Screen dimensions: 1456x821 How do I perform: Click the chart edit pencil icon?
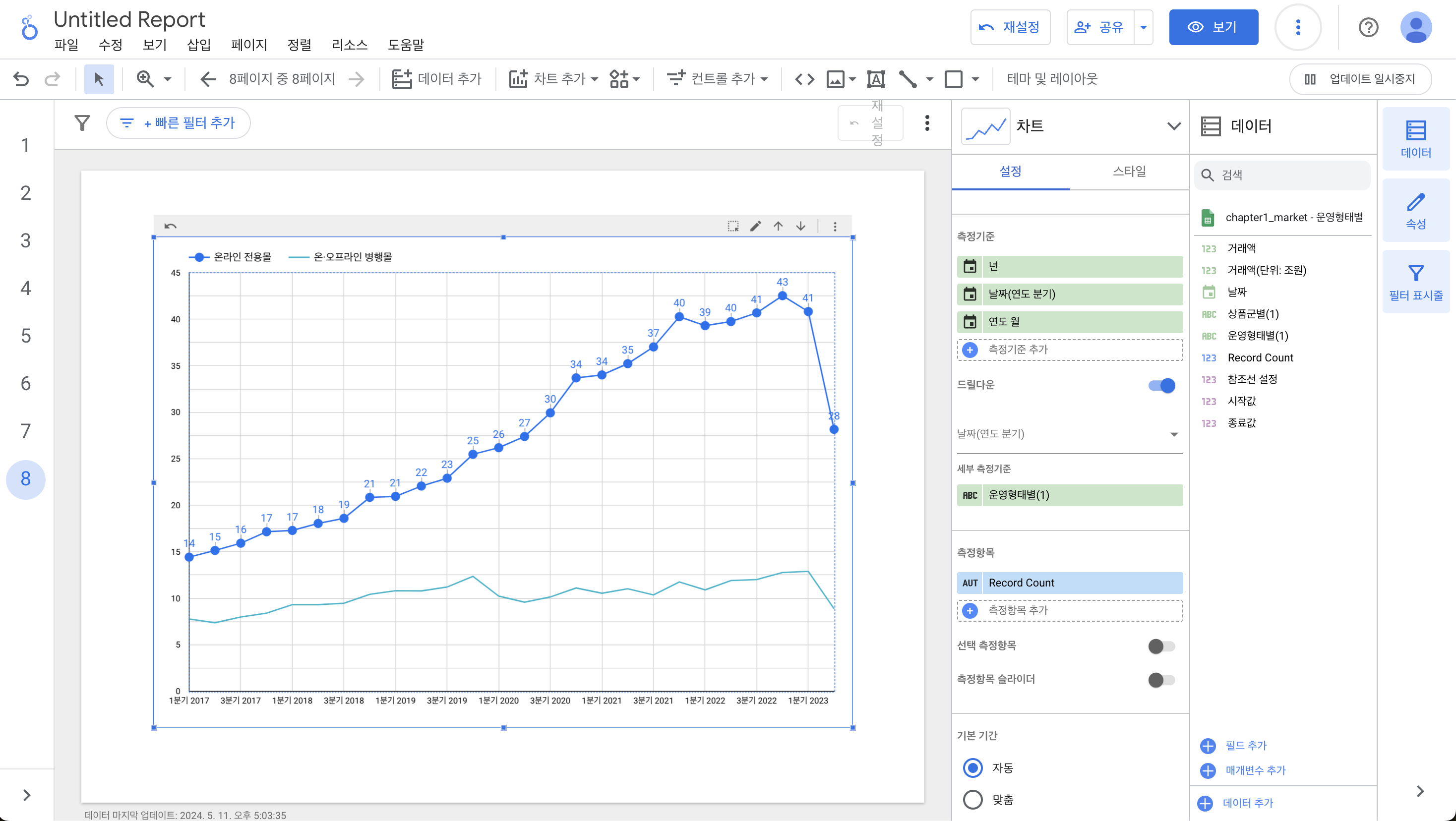(x=755, y=227)
